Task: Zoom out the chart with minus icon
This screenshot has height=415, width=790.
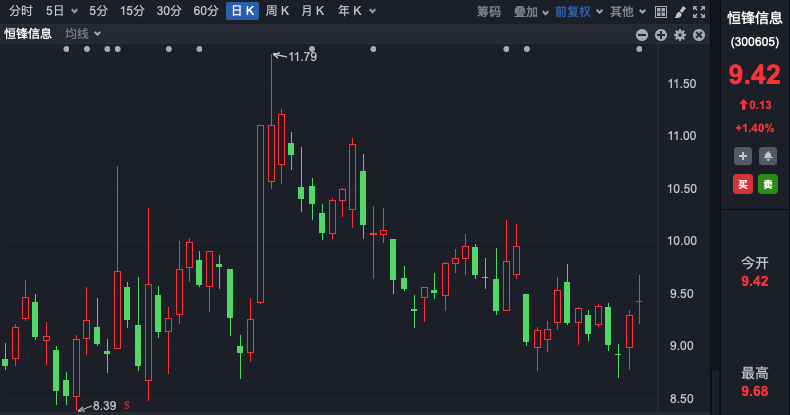Action: [642, 35]
